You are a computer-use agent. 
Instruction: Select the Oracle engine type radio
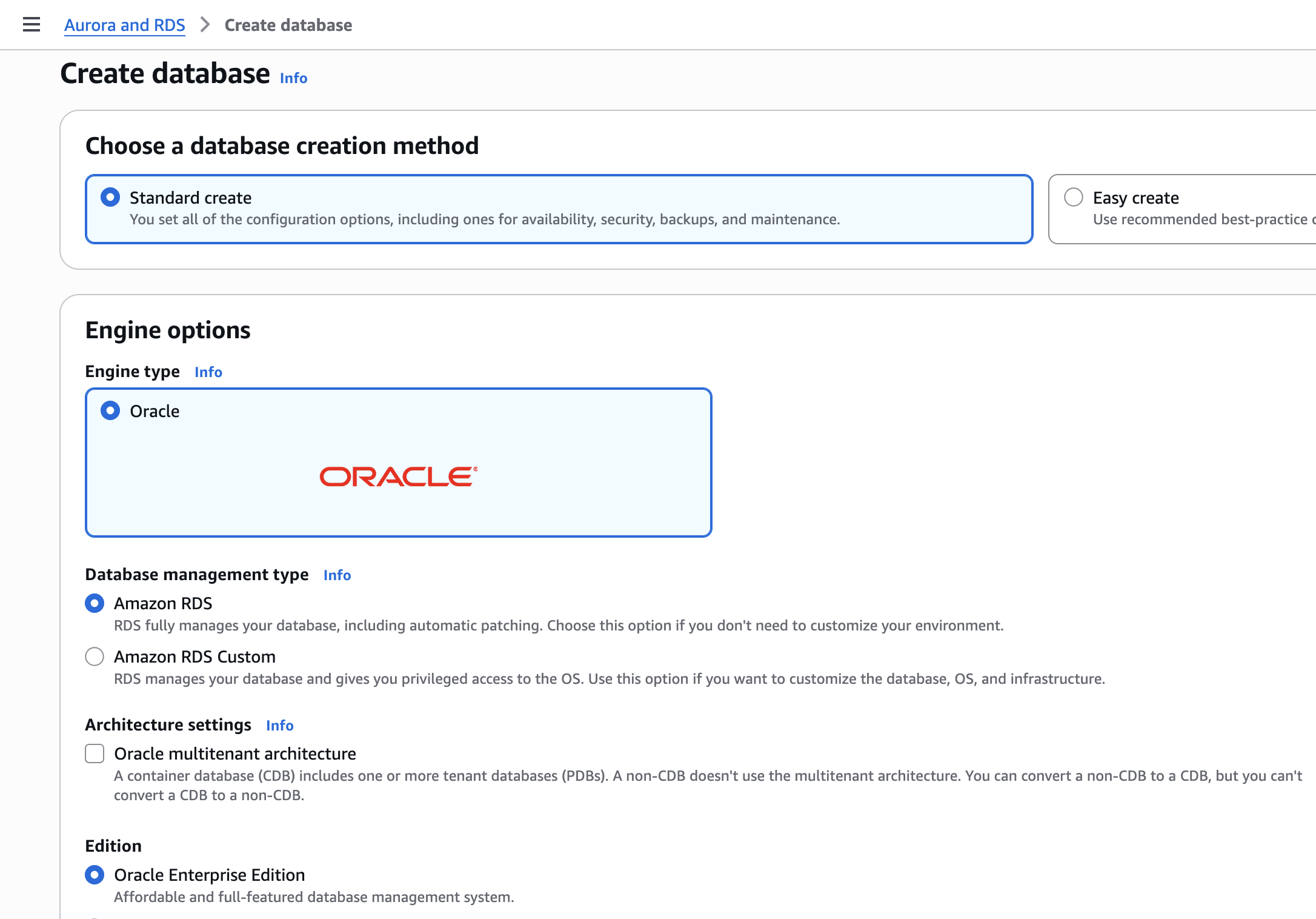tap(110, 411)
